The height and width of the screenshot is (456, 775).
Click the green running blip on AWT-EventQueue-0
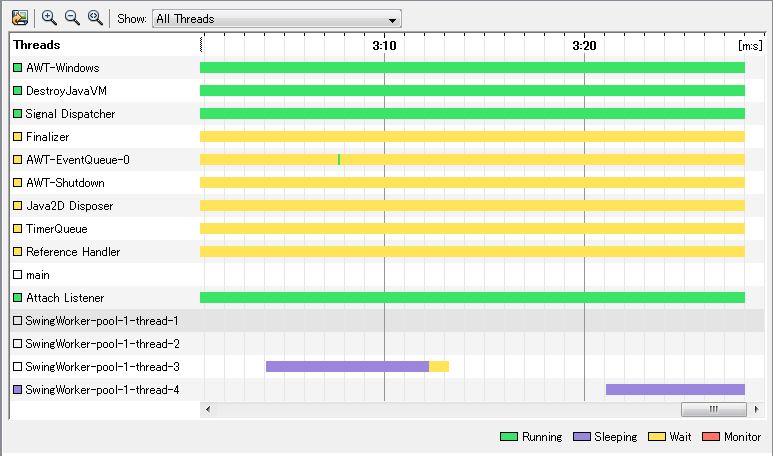(339, 160)
